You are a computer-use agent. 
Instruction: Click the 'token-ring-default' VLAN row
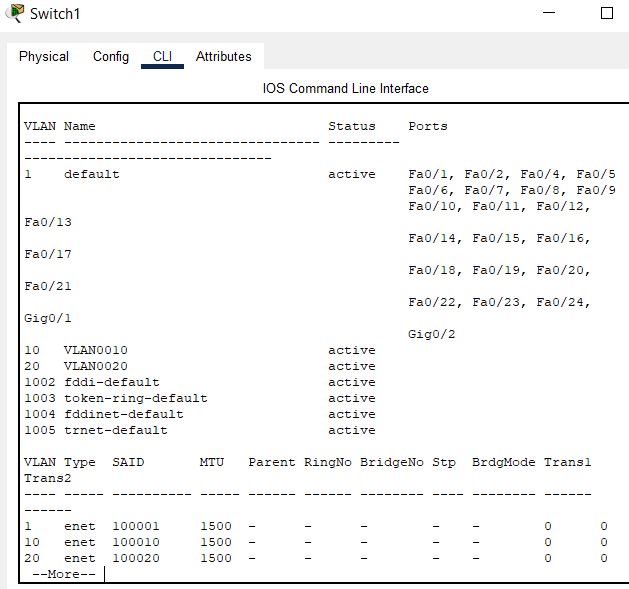(200, 398)
